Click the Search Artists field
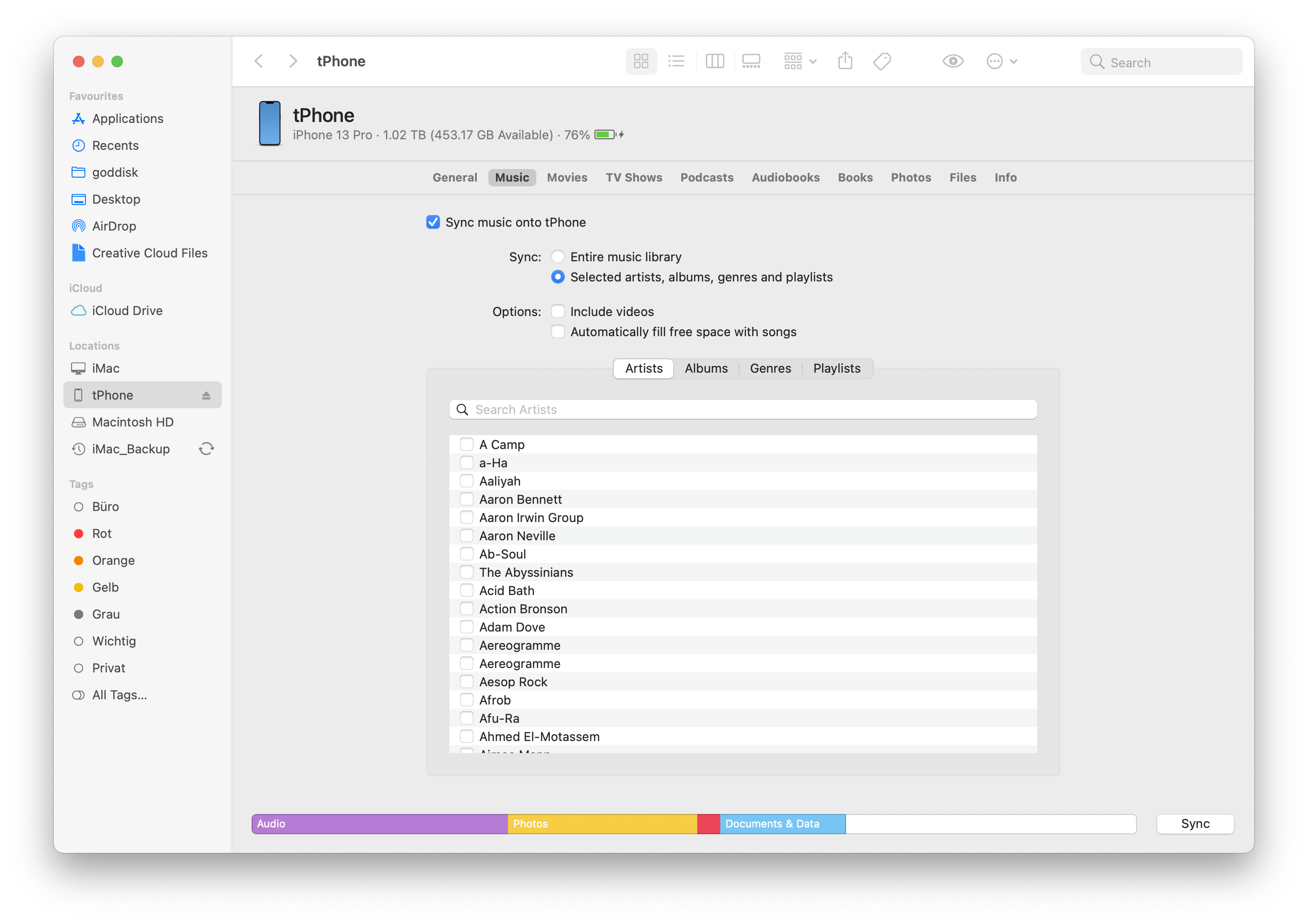 click(x=743, y=410)
